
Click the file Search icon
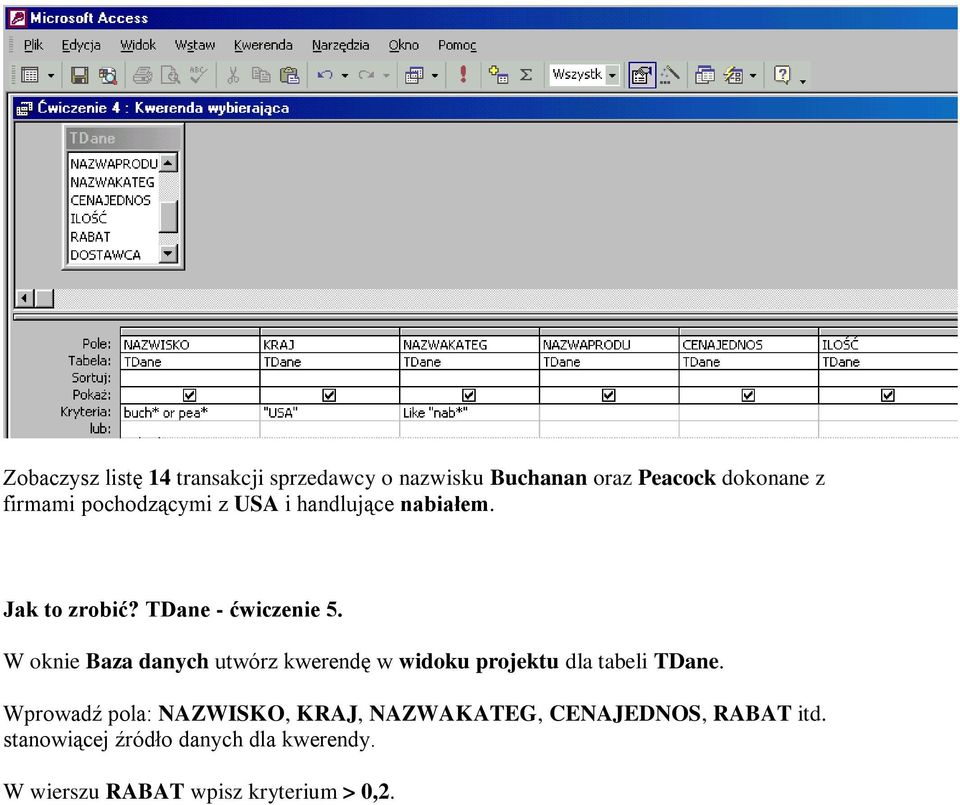pyautogui.click(x=108, y=75)
